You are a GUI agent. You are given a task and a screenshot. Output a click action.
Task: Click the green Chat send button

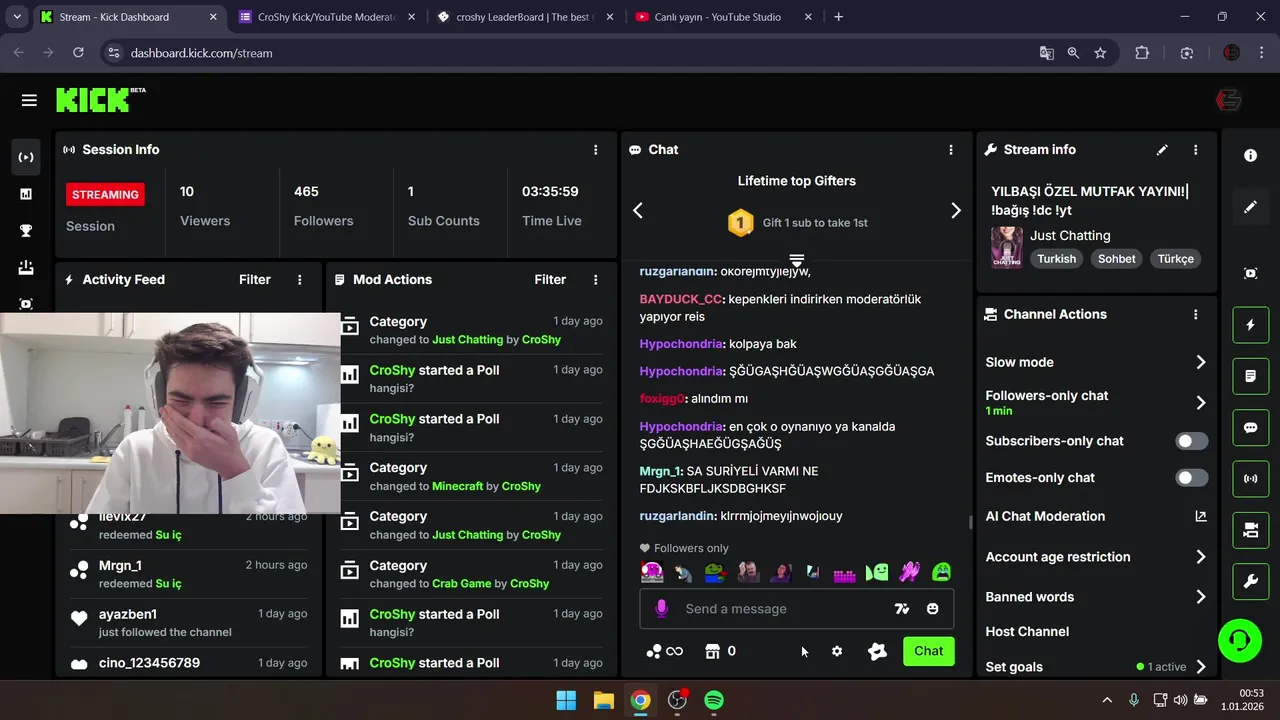928,651
